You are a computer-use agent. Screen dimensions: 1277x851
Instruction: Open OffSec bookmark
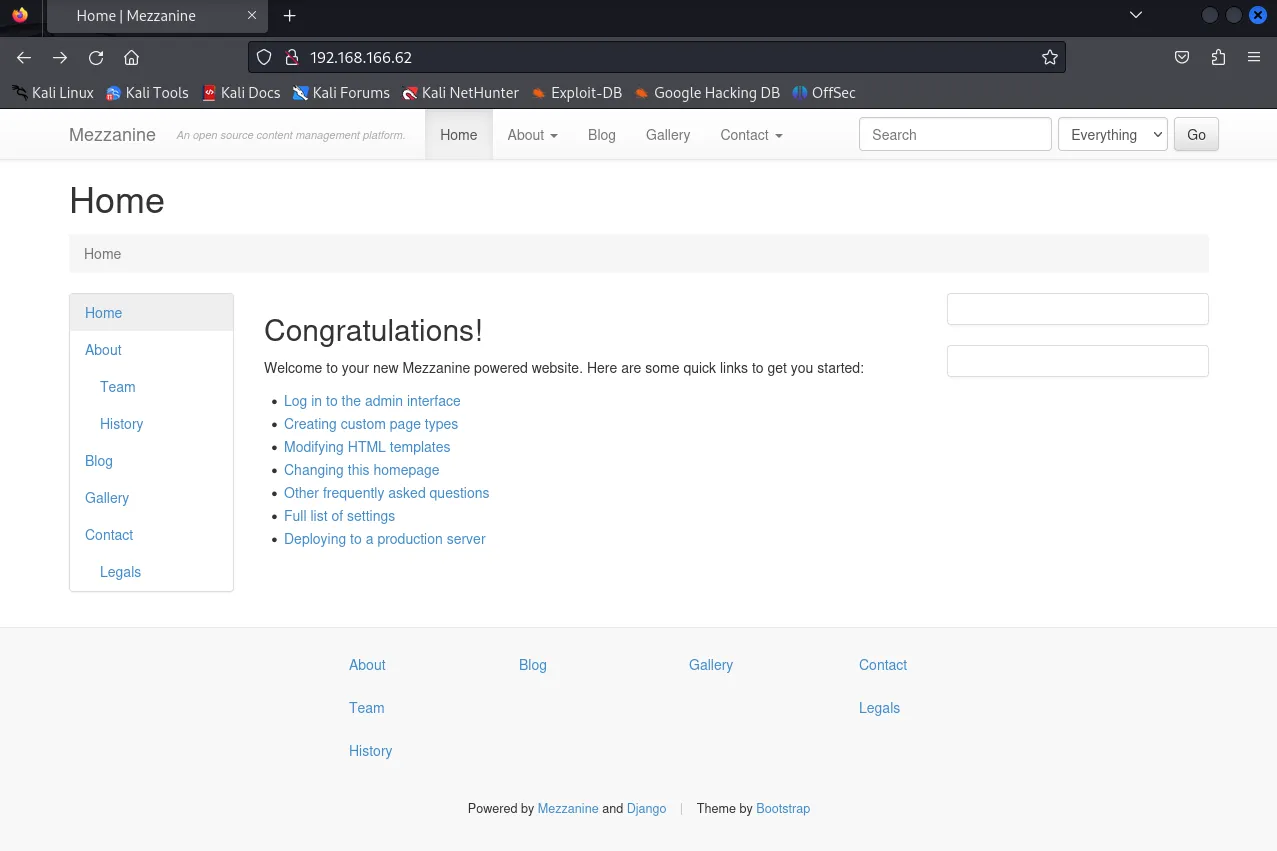coord(824,93)
